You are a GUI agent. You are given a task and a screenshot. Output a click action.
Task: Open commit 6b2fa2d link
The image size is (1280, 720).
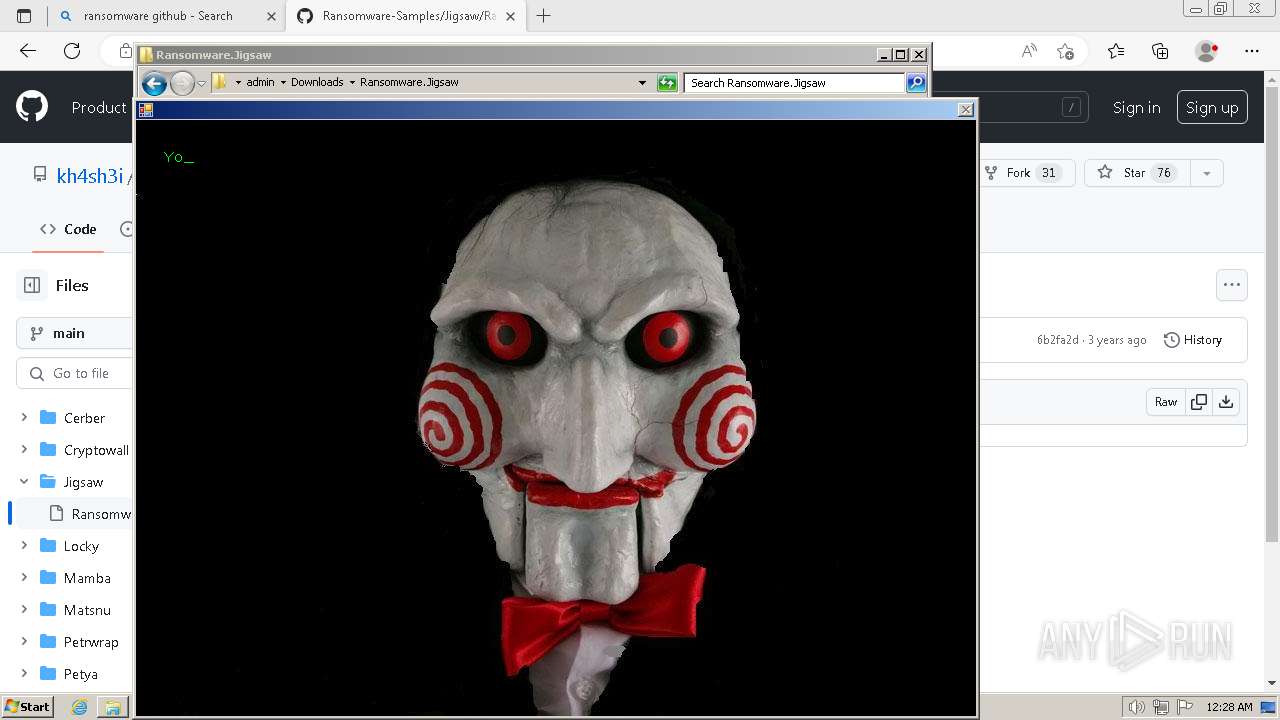tap(1058, 340)
